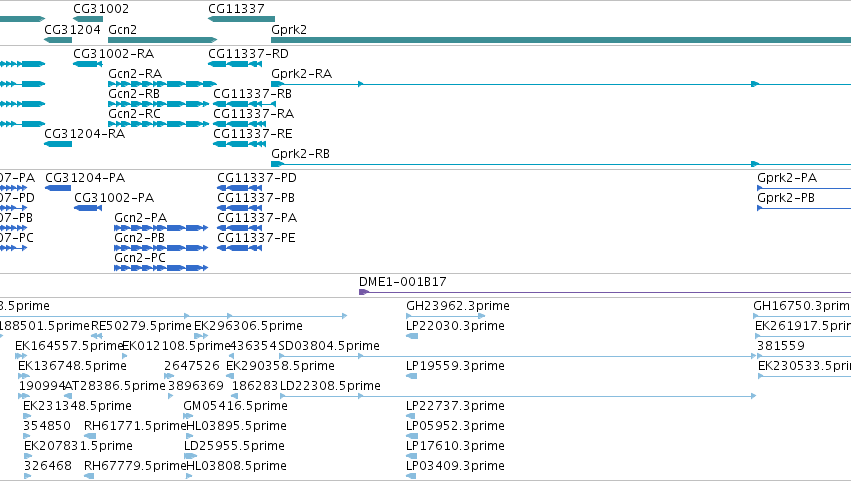851x481 pixels.
Task: Click transcript CG11337-RA label
Action: [x=253, y=114]
